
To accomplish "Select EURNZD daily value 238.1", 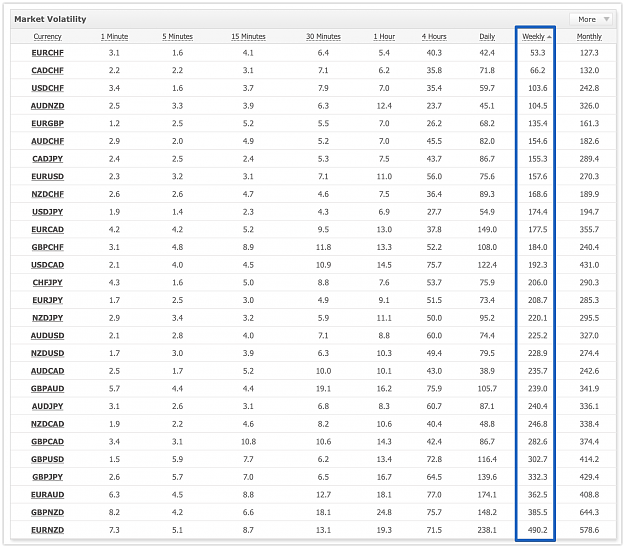I will pyautogui.click(x=487, y=530).
